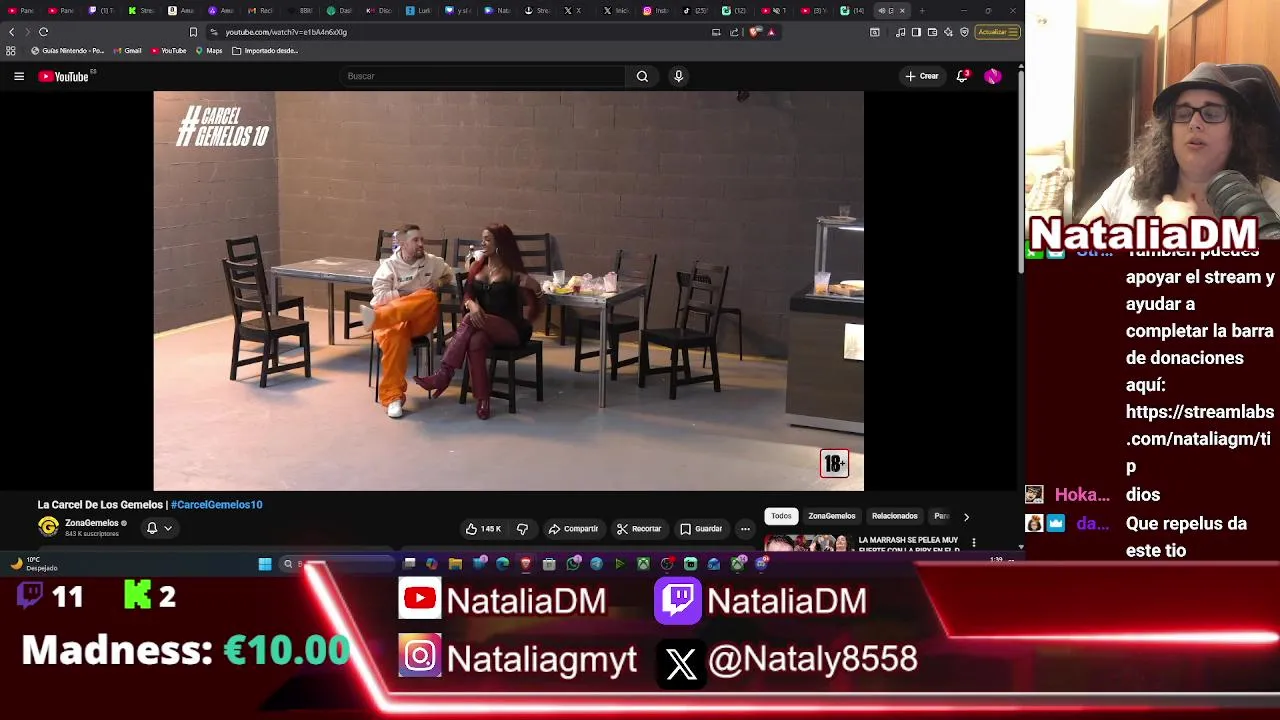The height and width of the screenshot is (720, 1280).
Task: Open File Explorer folder on taskbar
Action: (455, 564)
